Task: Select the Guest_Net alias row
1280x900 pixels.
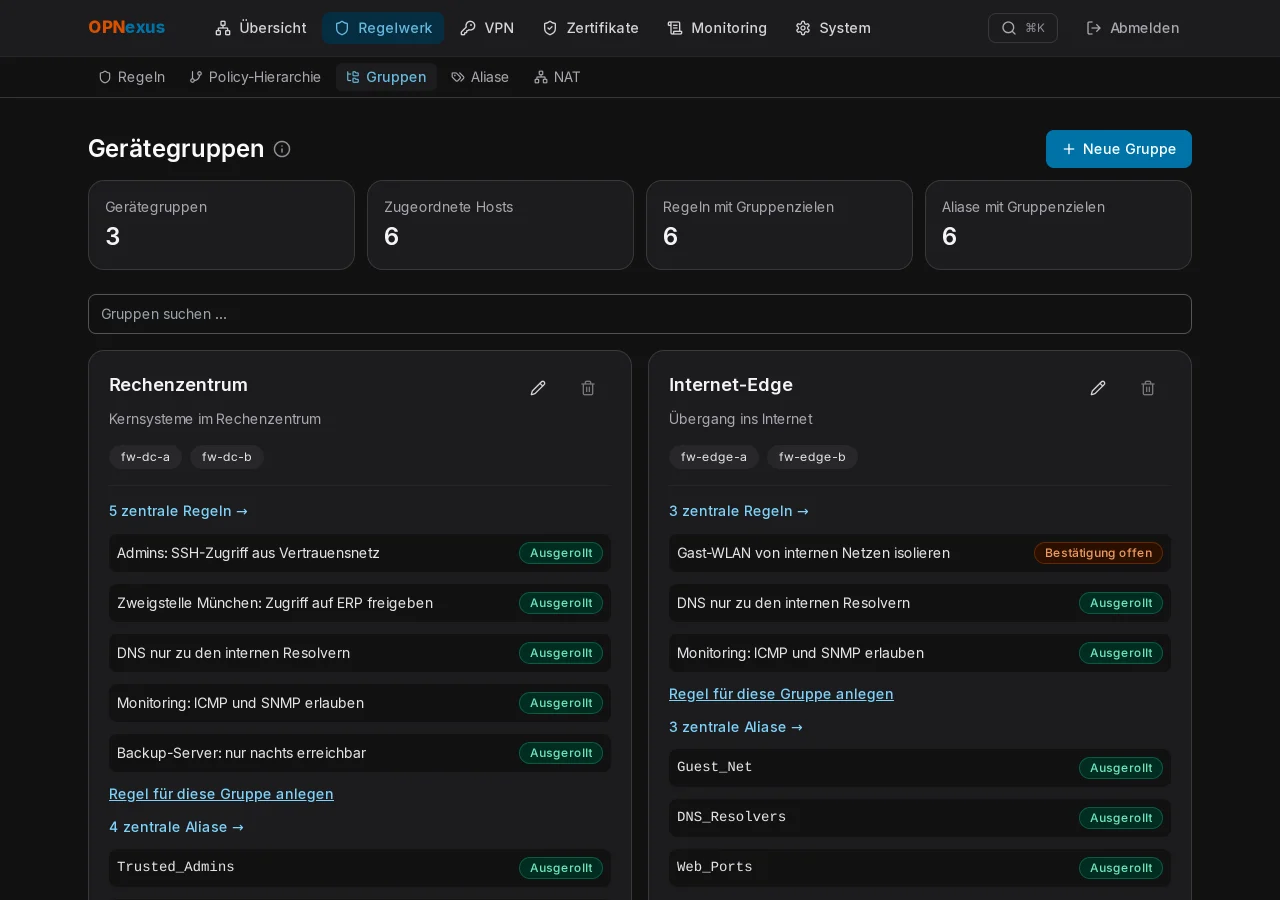Action: 920,768
